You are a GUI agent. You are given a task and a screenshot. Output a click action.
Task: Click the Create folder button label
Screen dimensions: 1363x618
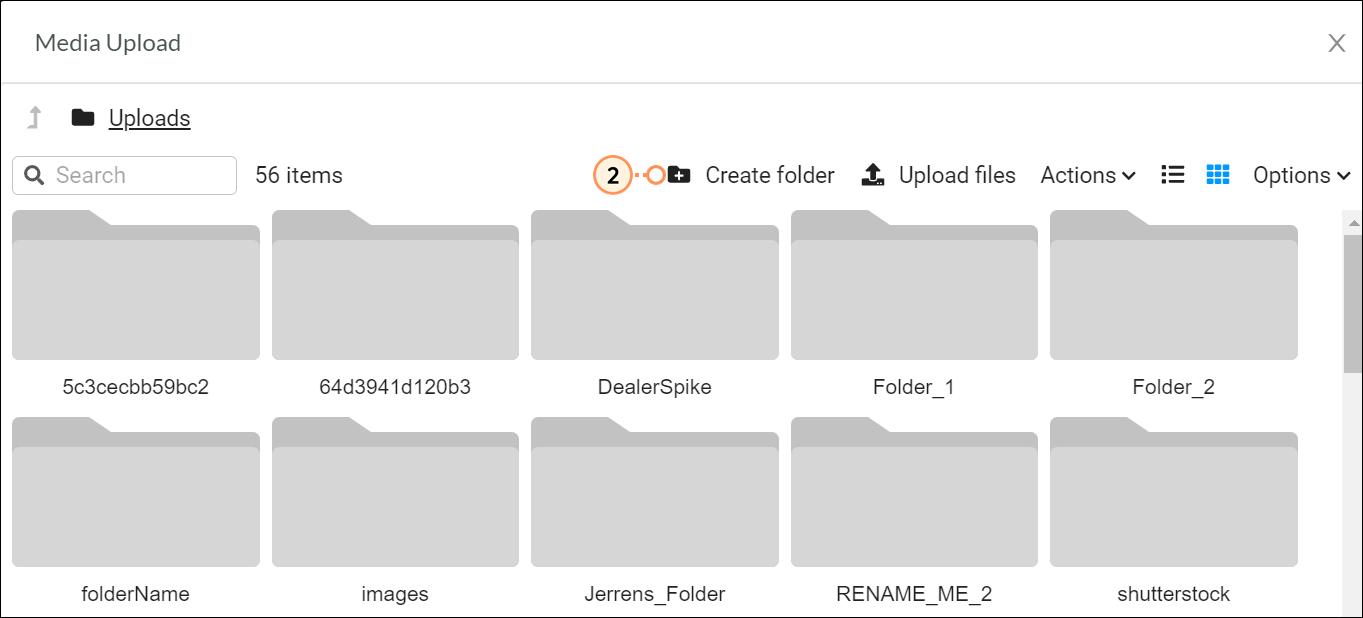tap(770, 175)
